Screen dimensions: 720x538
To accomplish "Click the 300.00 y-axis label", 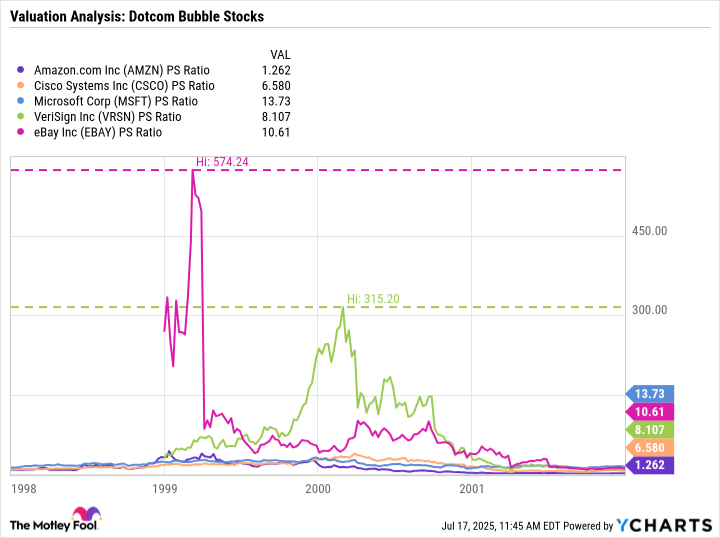I will click(649, 310).
